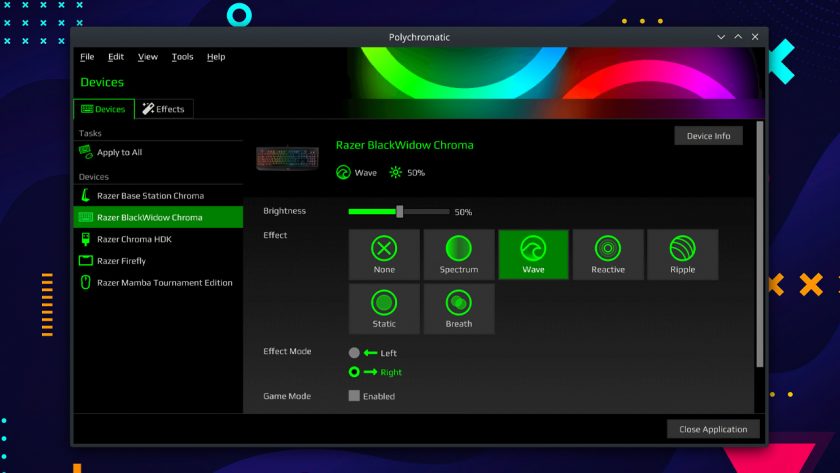Screen dimensions: 840x473
Task: Open the Device Info dialog
Action: 708,136
